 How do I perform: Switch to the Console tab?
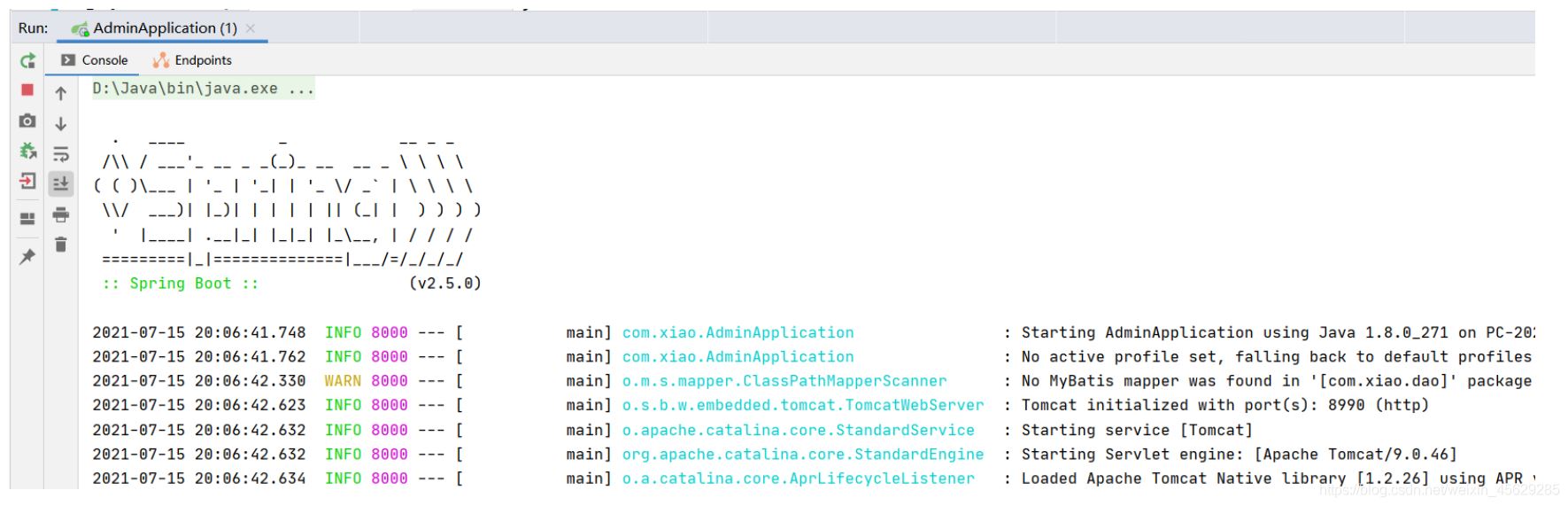tap(95, 60)
